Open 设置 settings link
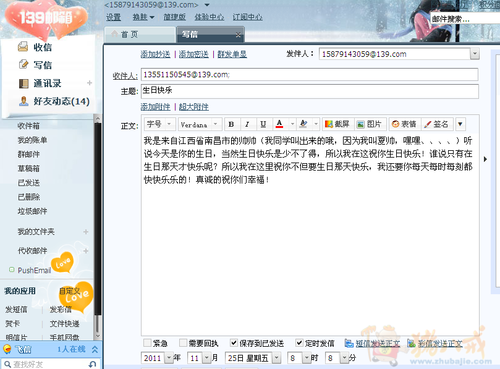The image size is (500, 369). pyautogui.click(x=113, y=17)
